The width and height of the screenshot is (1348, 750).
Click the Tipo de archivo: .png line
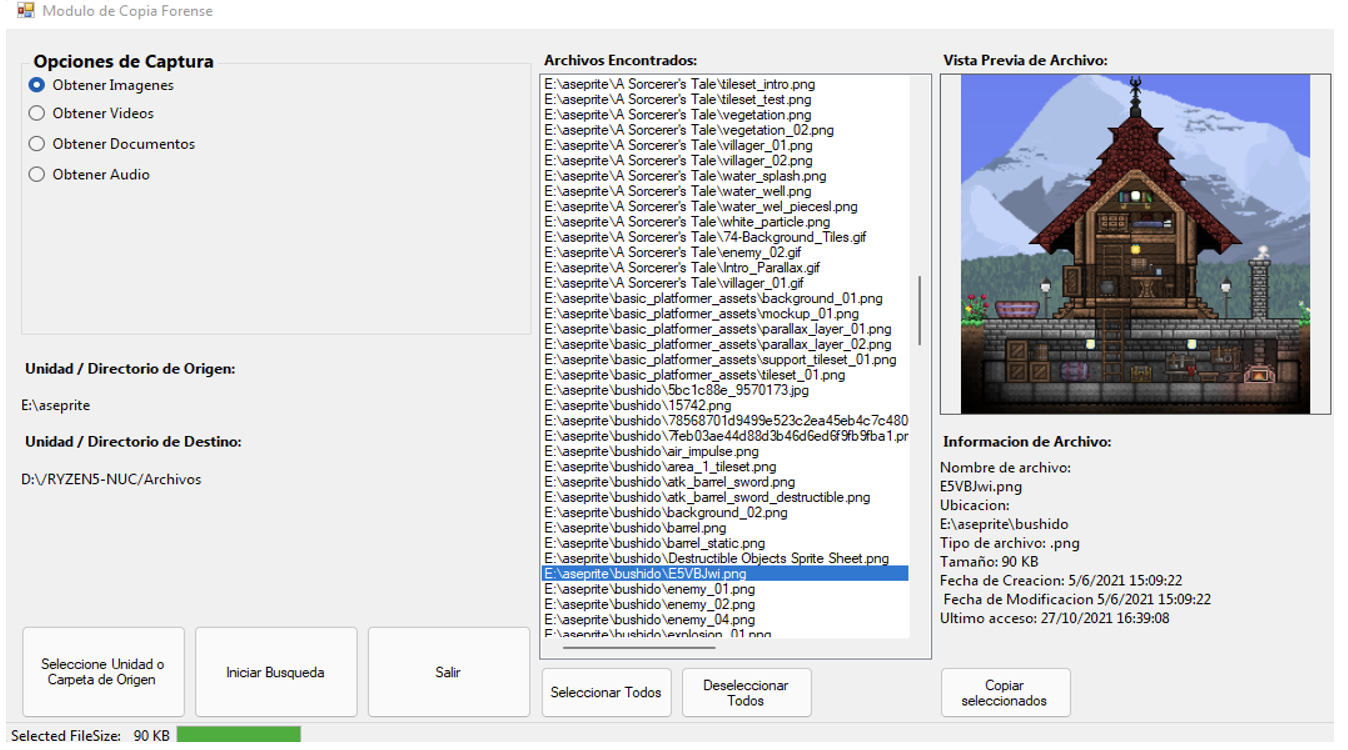coord(1010,543)
